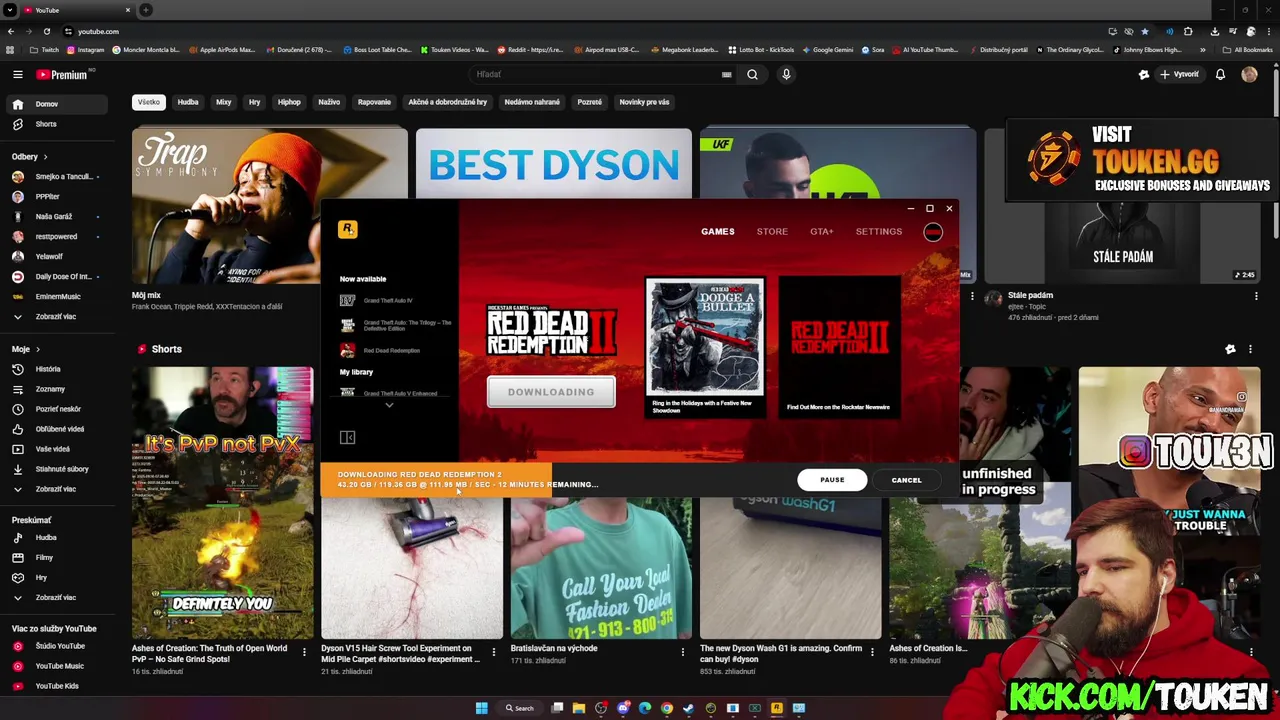Start voice search with microphone icon
This screenshot has height=720, width=1280.
click(x=786, y=74)
